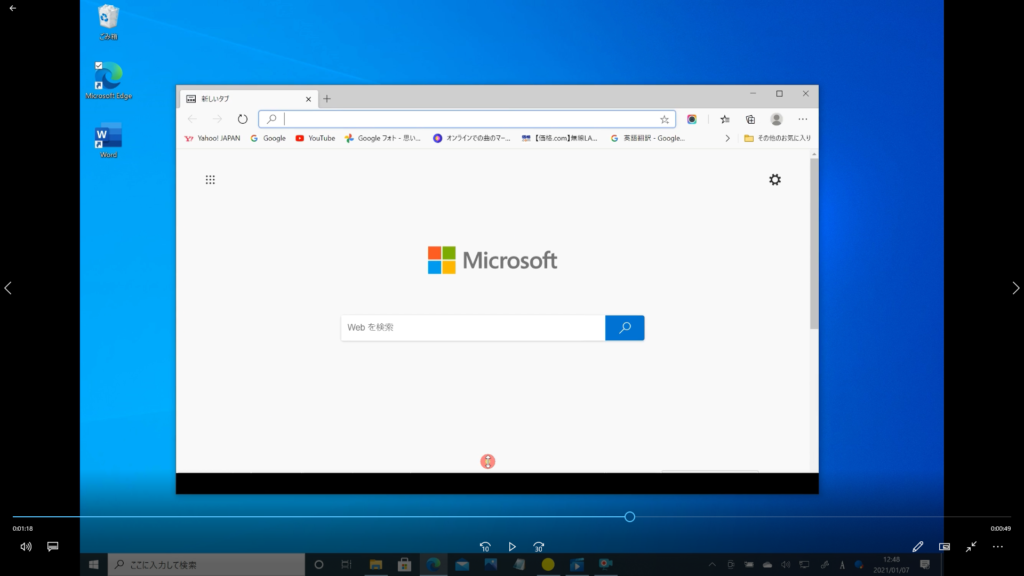The height and width of the screenshot is (576, 1024).
Task: Open the apps grid launcher icon
Action: [x=210, y=180]
